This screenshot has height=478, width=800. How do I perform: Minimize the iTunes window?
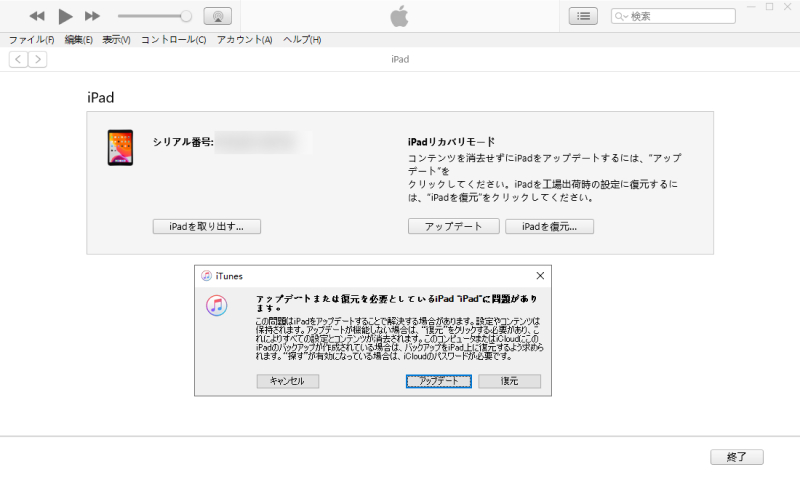click(751, 7)
